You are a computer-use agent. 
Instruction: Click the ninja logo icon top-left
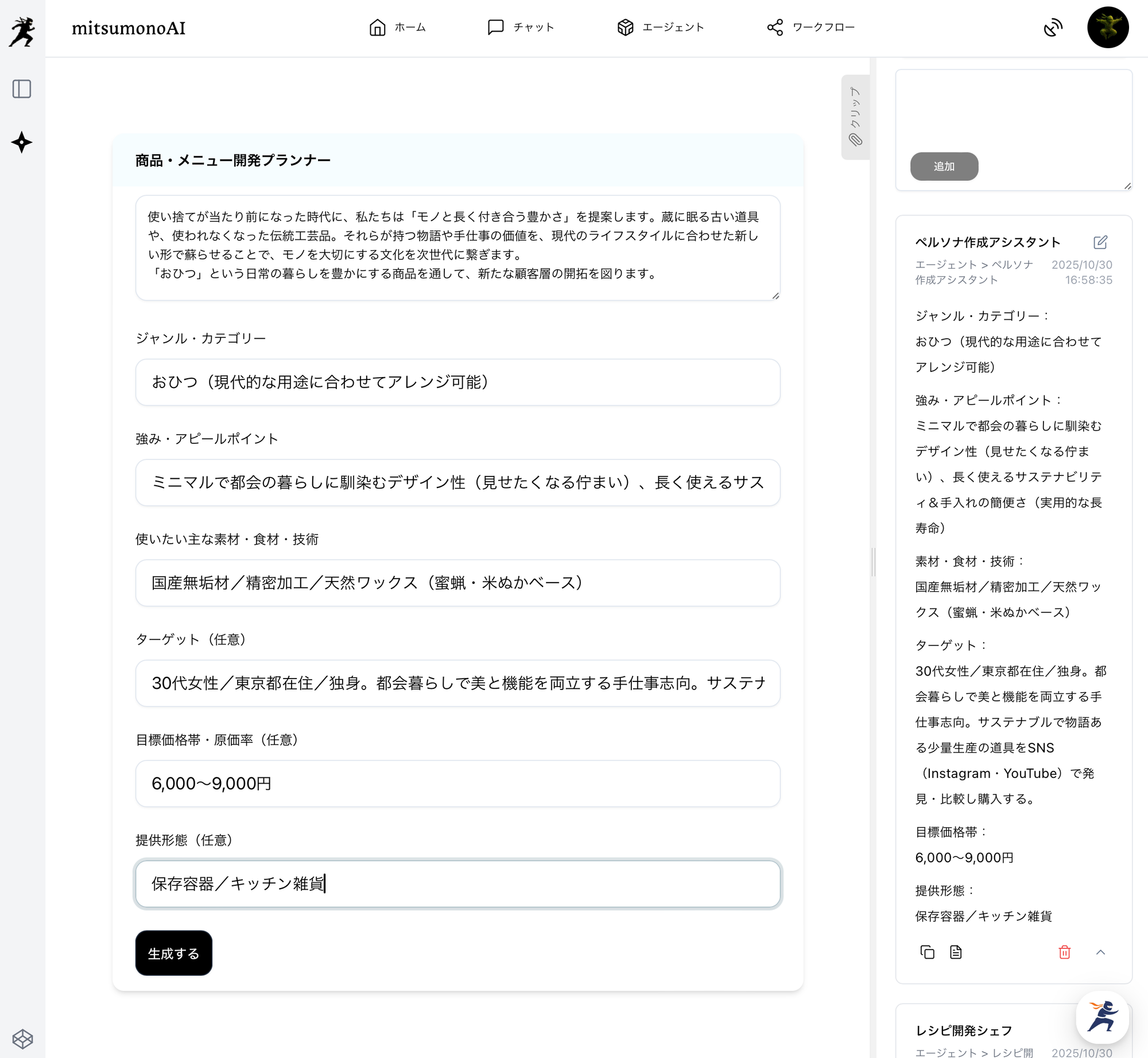click(22, 31)
